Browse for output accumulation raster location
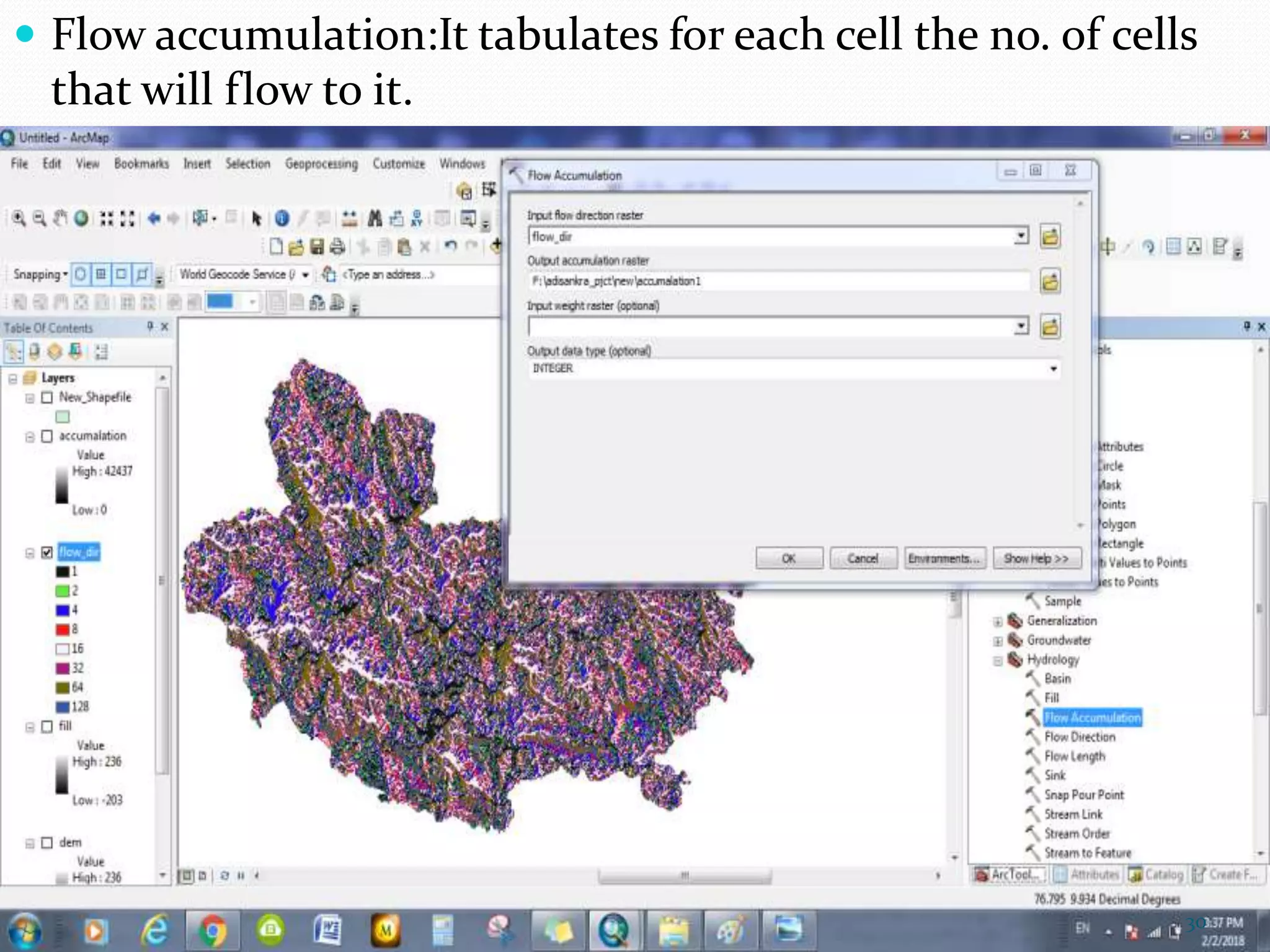This screenshot has width=1270, height=952. click(x=1050, y=281)
